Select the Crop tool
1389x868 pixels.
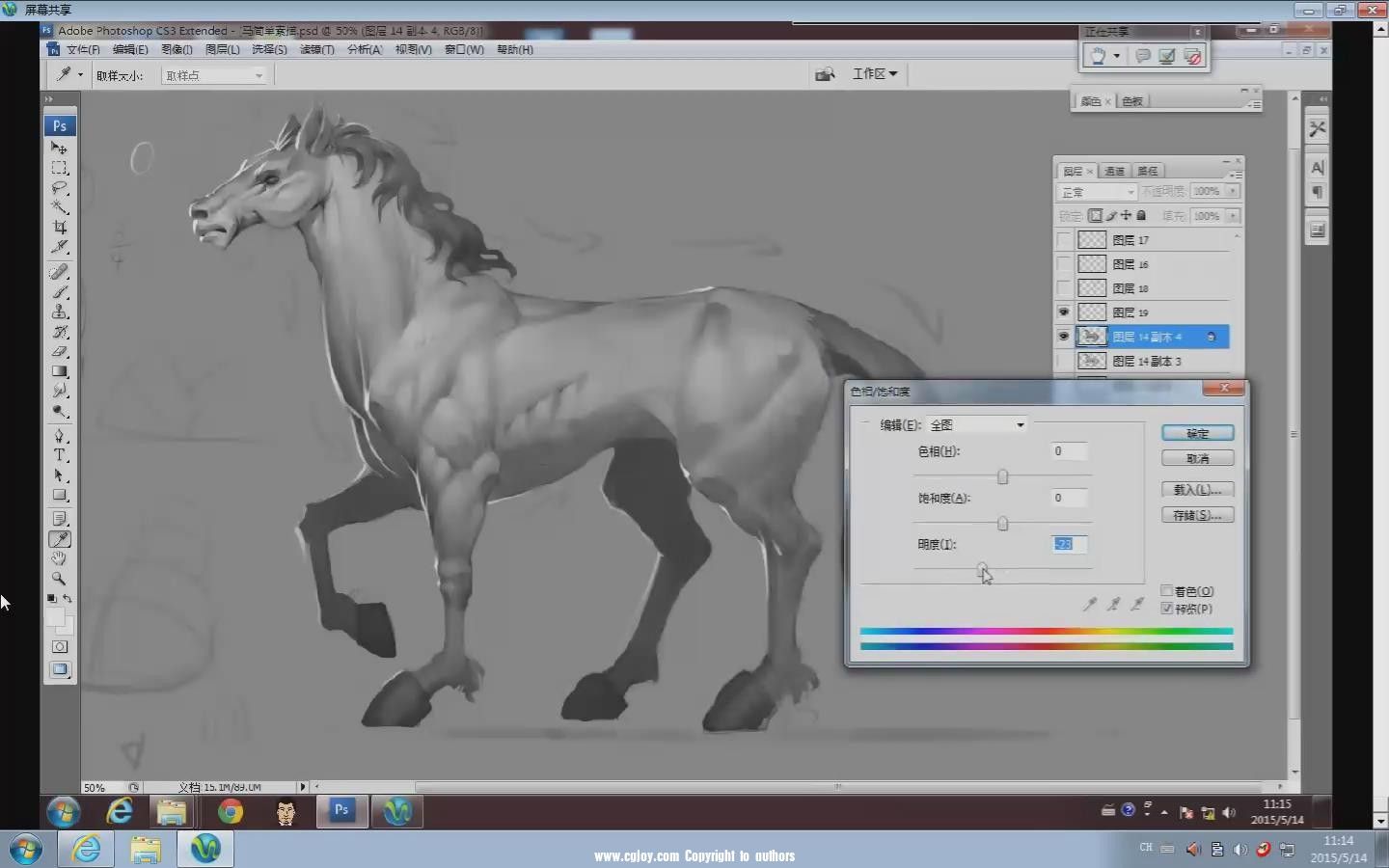[x=59, y=227]
